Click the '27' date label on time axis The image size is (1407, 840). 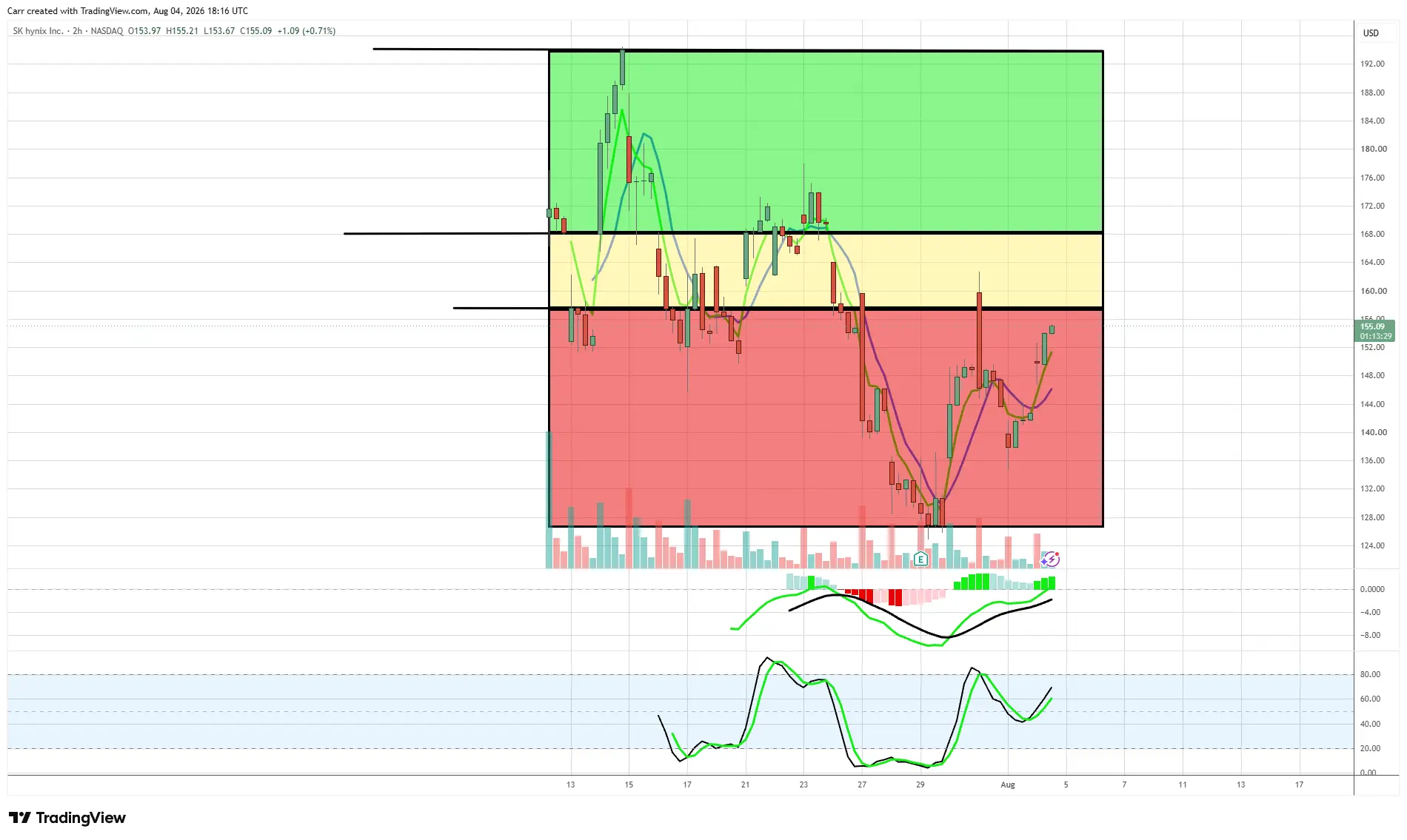(862, 784)
